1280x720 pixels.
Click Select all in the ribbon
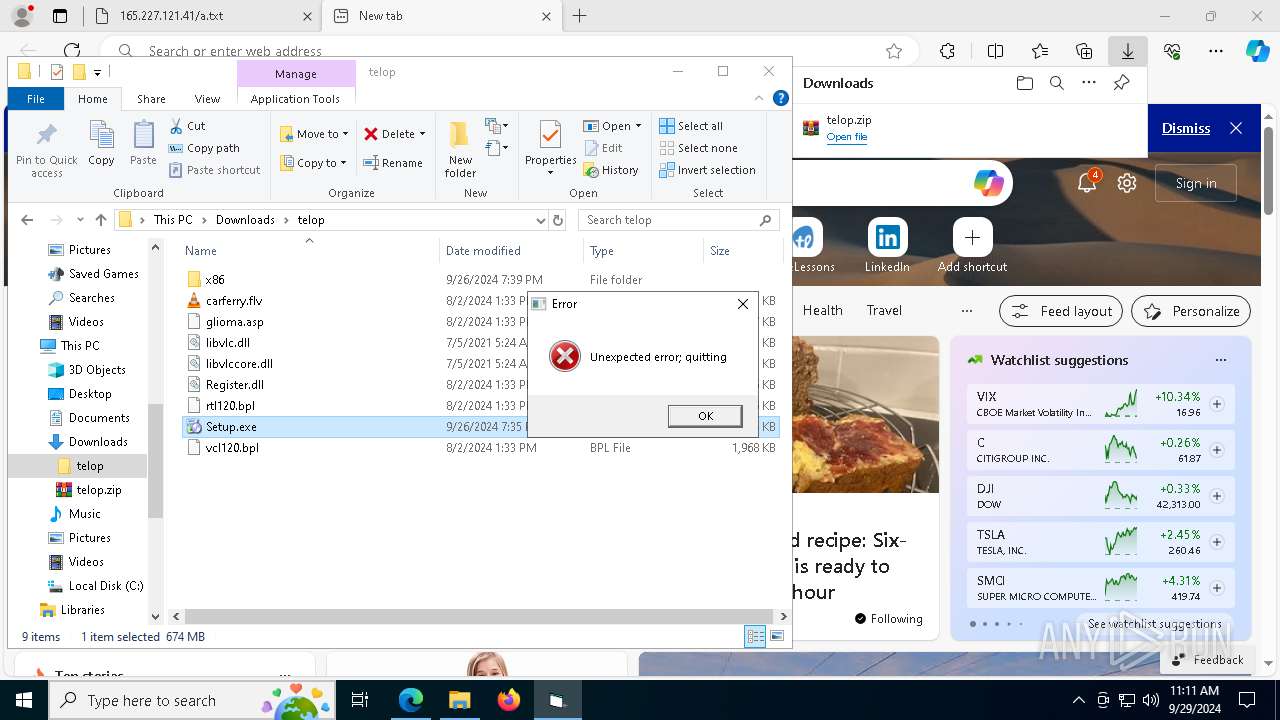691,126
